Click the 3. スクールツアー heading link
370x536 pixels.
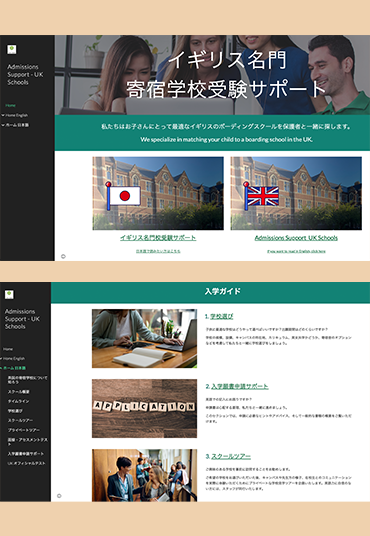coord(231,456)
